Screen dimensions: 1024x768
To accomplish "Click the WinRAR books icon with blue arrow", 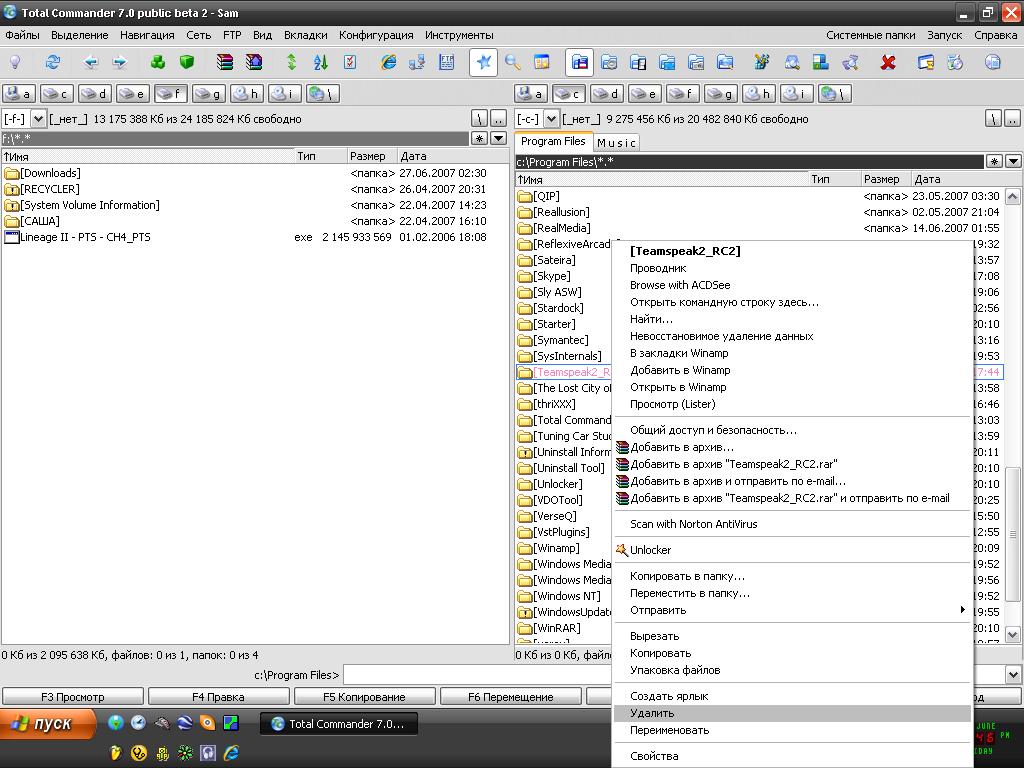I will [254, 62].
